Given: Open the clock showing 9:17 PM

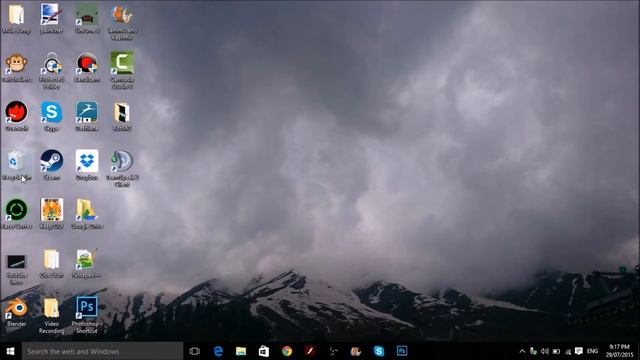Looking at the screenshot, I should 619,351.
